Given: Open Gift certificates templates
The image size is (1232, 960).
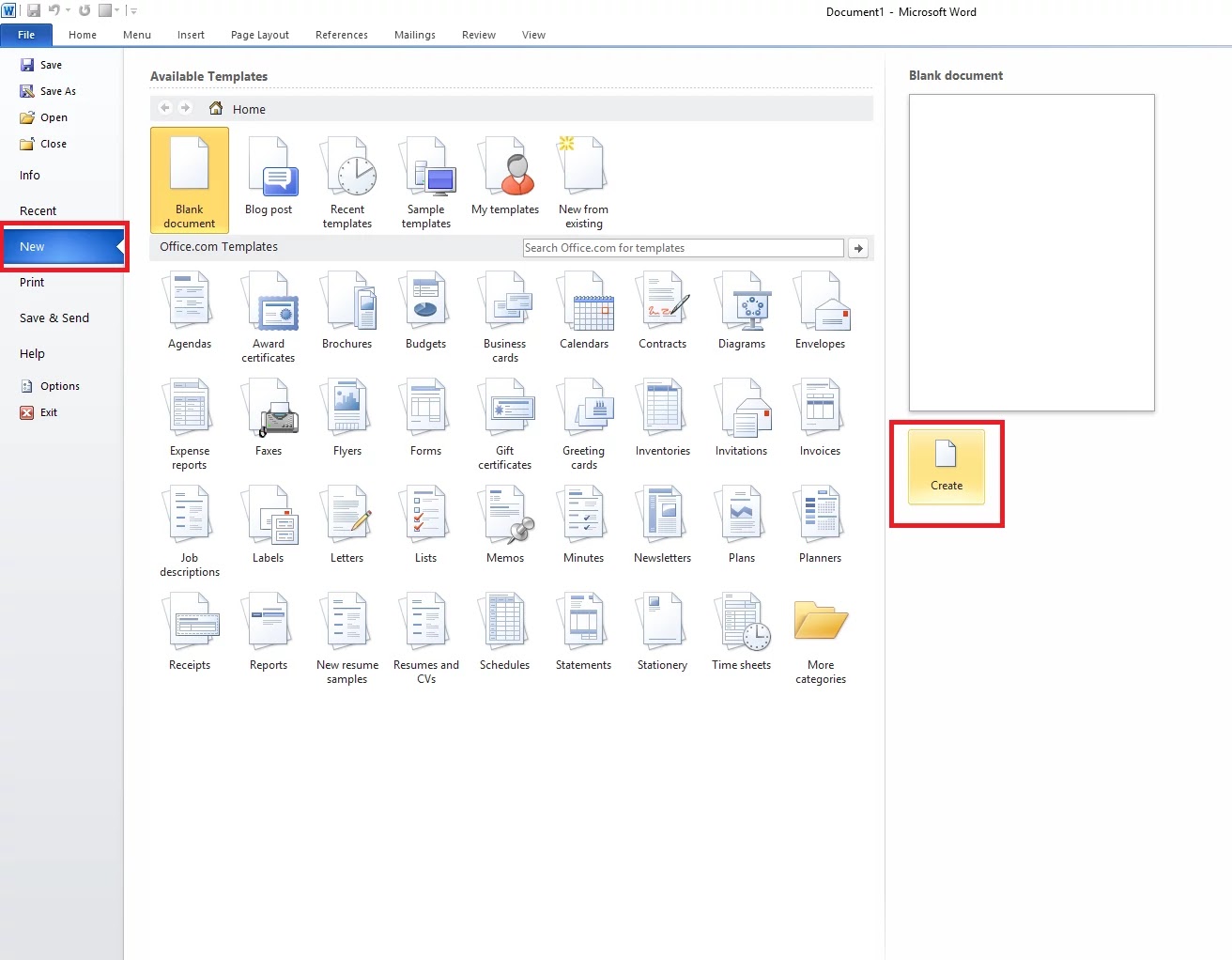Looking at the screenshot, I should point(505,424).
